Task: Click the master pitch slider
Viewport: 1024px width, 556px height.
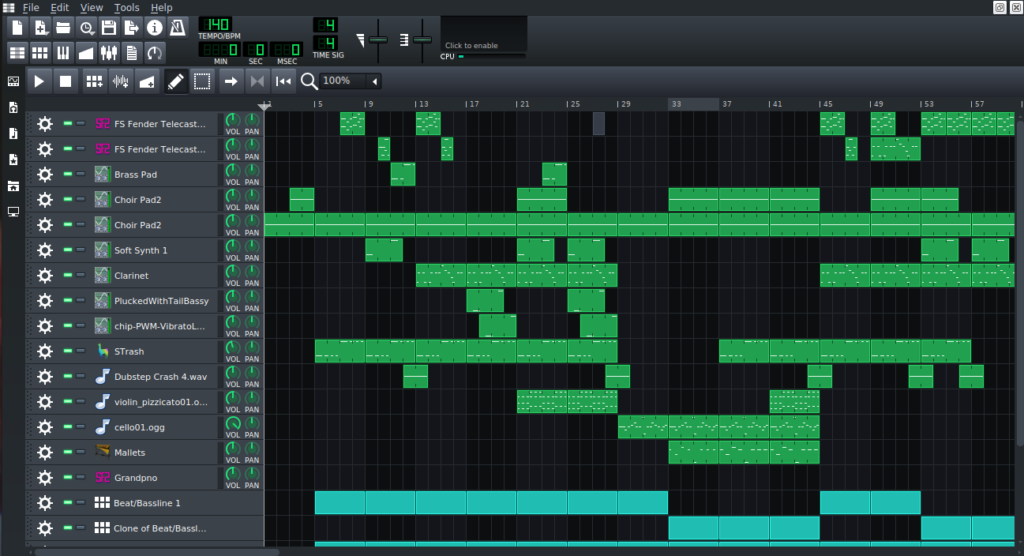Action: pyautogui.click(x=423, y=40)
